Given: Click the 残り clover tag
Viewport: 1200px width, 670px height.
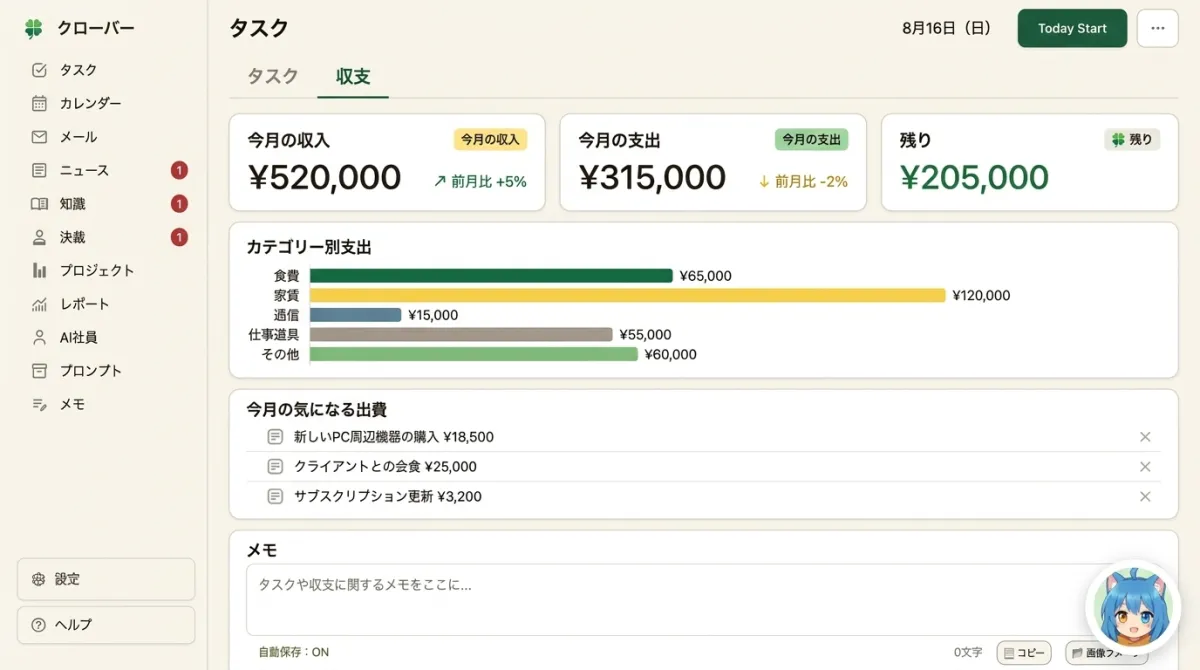Looking at the screenshot, I should [x=1132, y=140].
